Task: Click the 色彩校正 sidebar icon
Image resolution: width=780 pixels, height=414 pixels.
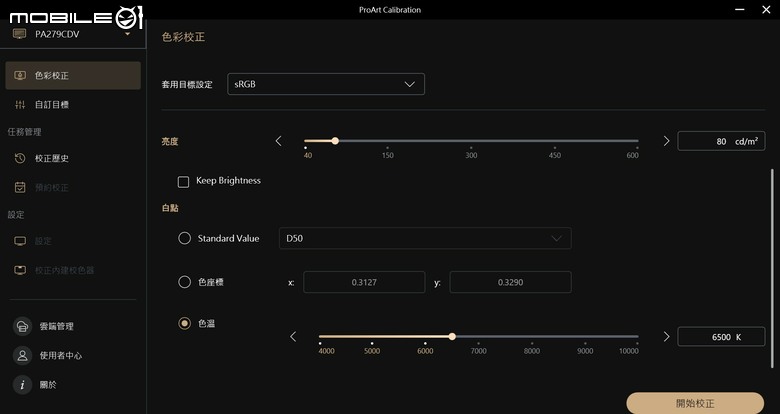Action: click(20, 76)
